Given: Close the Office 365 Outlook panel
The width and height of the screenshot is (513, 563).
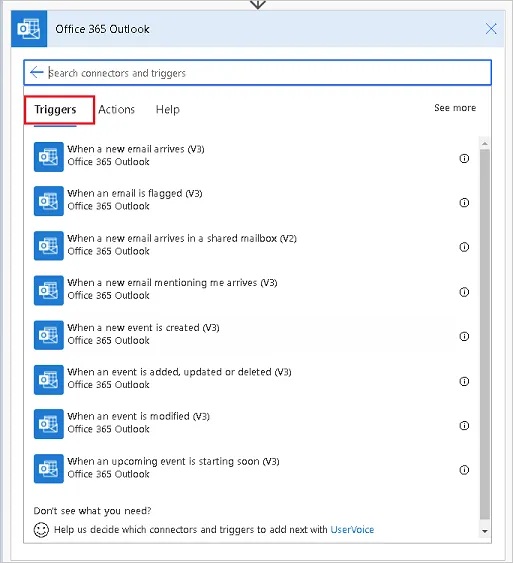Looking at the screenshot, I should (491, 29).
